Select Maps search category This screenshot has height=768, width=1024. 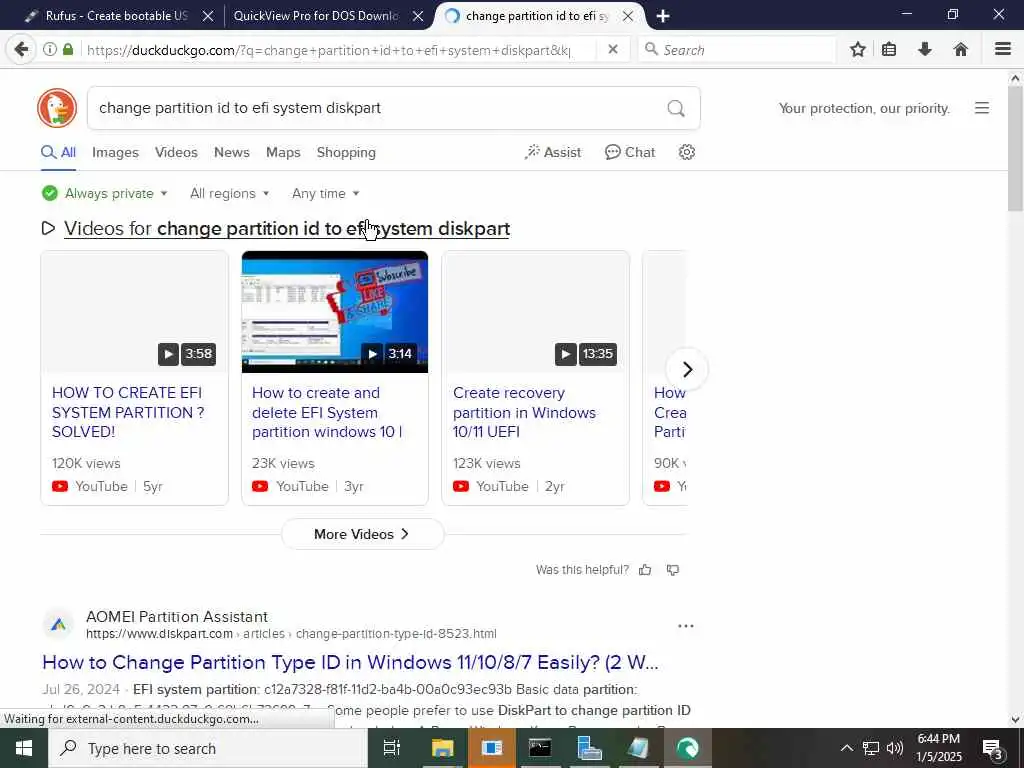[x=283, y=152]
